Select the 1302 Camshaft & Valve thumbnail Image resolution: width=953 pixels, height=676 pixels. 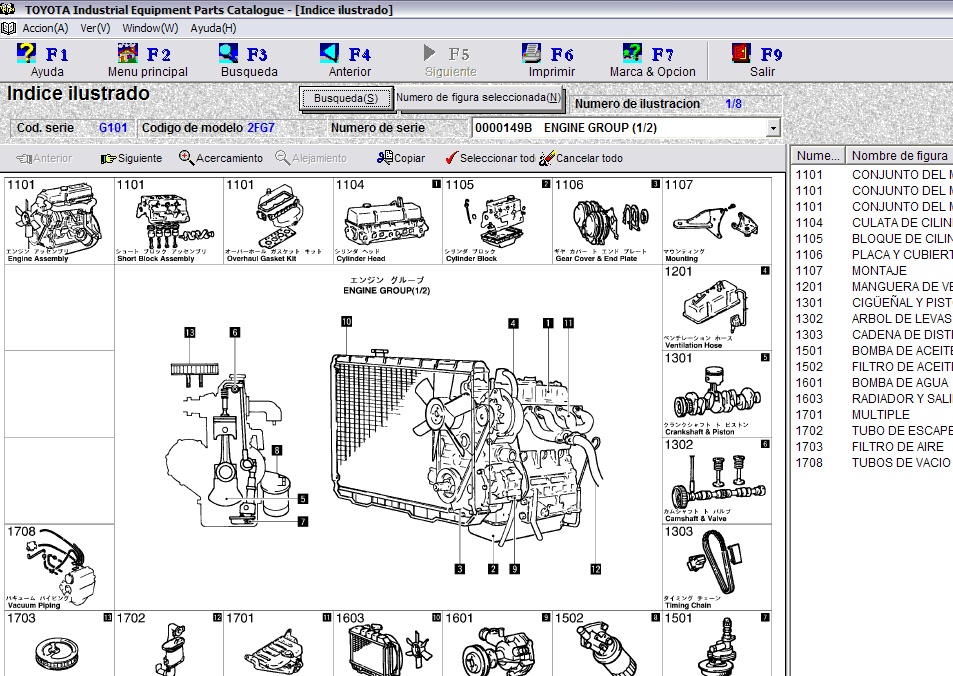click(x=717, y=480)
